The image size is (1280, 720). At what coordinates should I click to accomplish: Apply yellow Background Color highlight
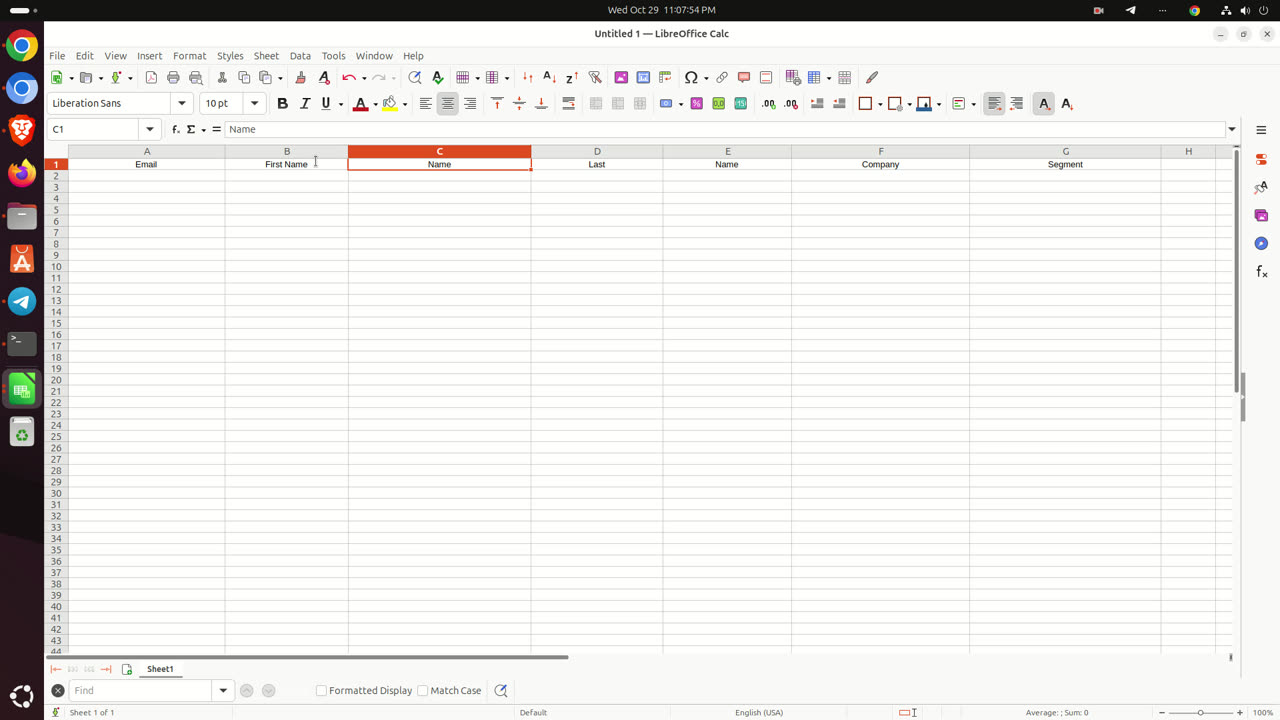pyautogui.click(x=390, y=104)
